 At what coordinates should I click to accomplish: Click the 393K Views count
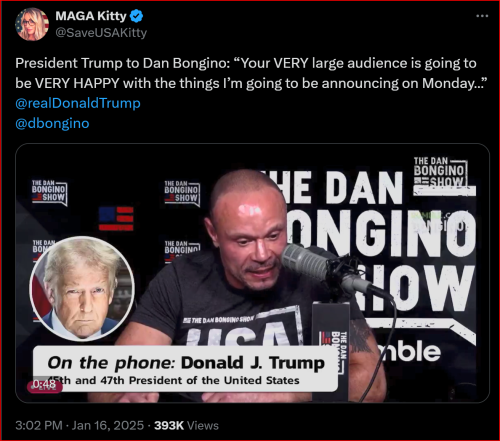pyautogui.click(x=186, y=425)
